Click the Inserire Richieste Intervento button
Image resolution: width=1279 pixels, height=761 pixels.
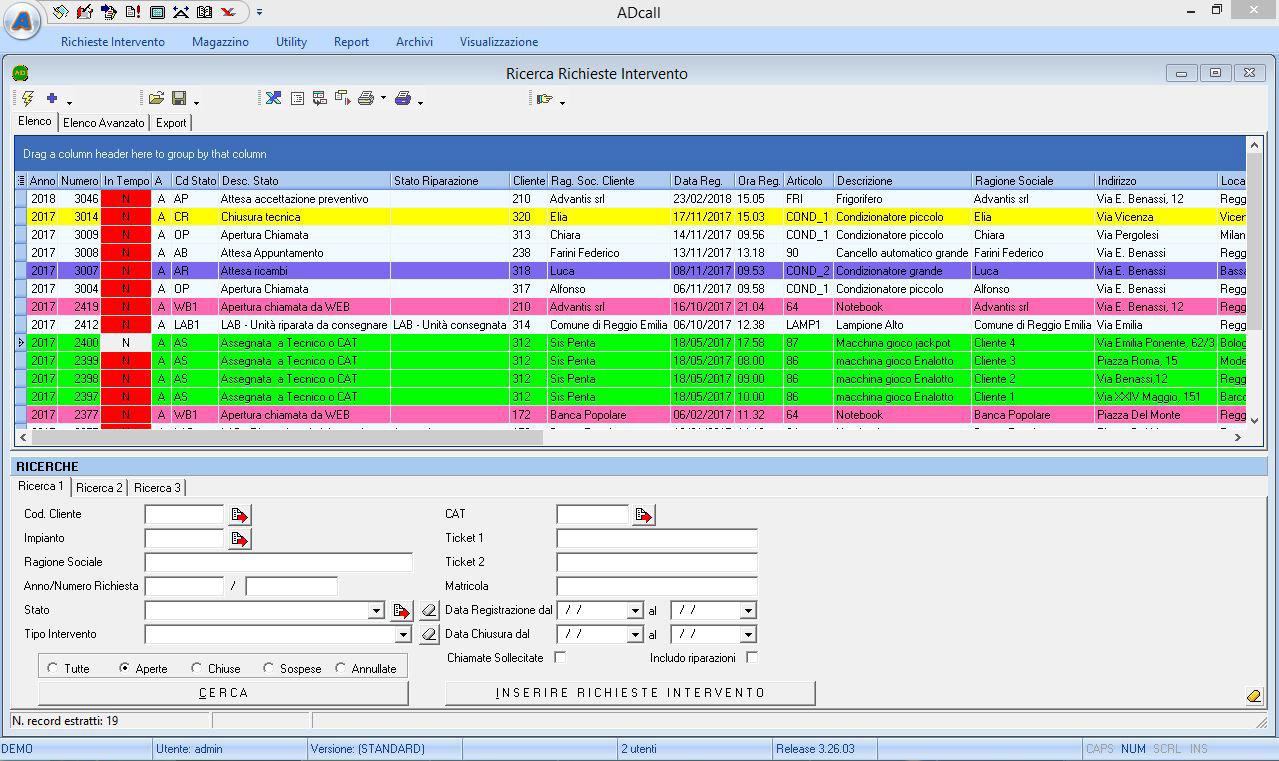tap(630, 693)
